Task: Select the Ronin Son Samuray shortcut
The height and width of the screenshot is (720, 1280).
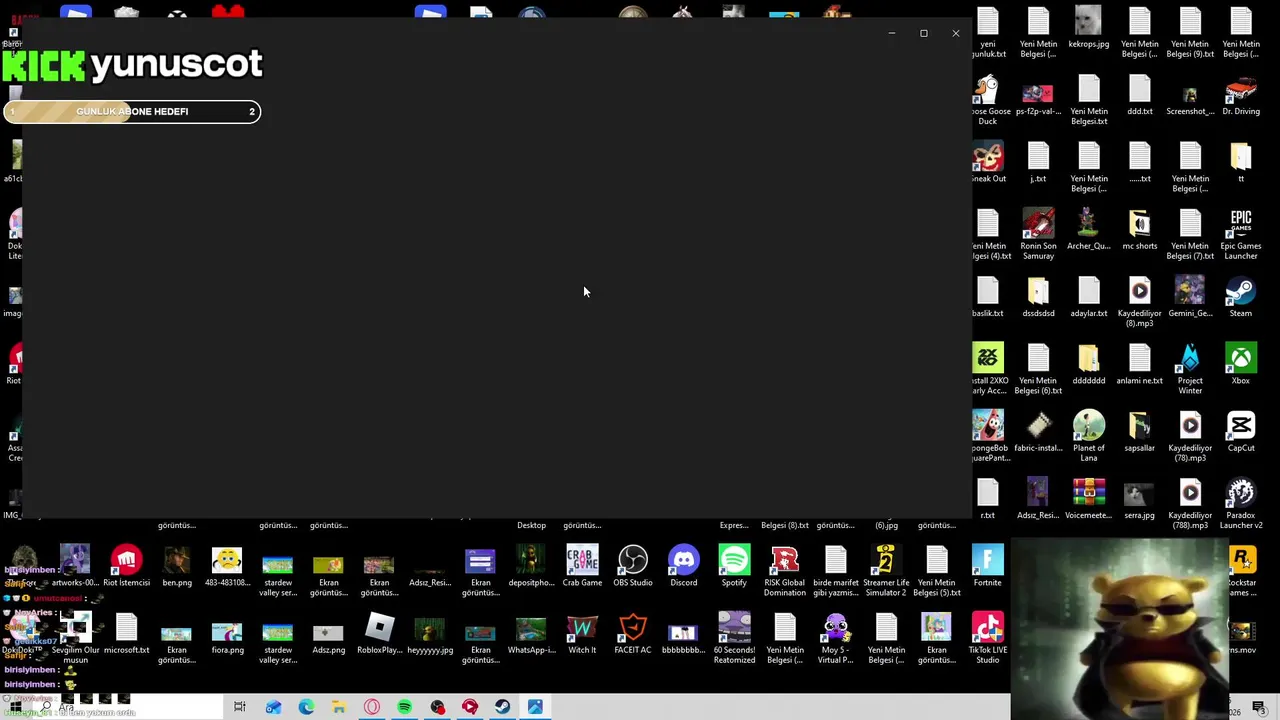Action: pos(1038,235)
